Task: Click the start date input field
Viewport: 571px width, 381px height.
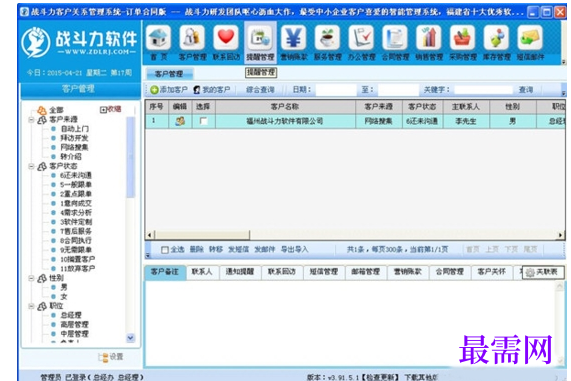Action: tap(336, 90)
